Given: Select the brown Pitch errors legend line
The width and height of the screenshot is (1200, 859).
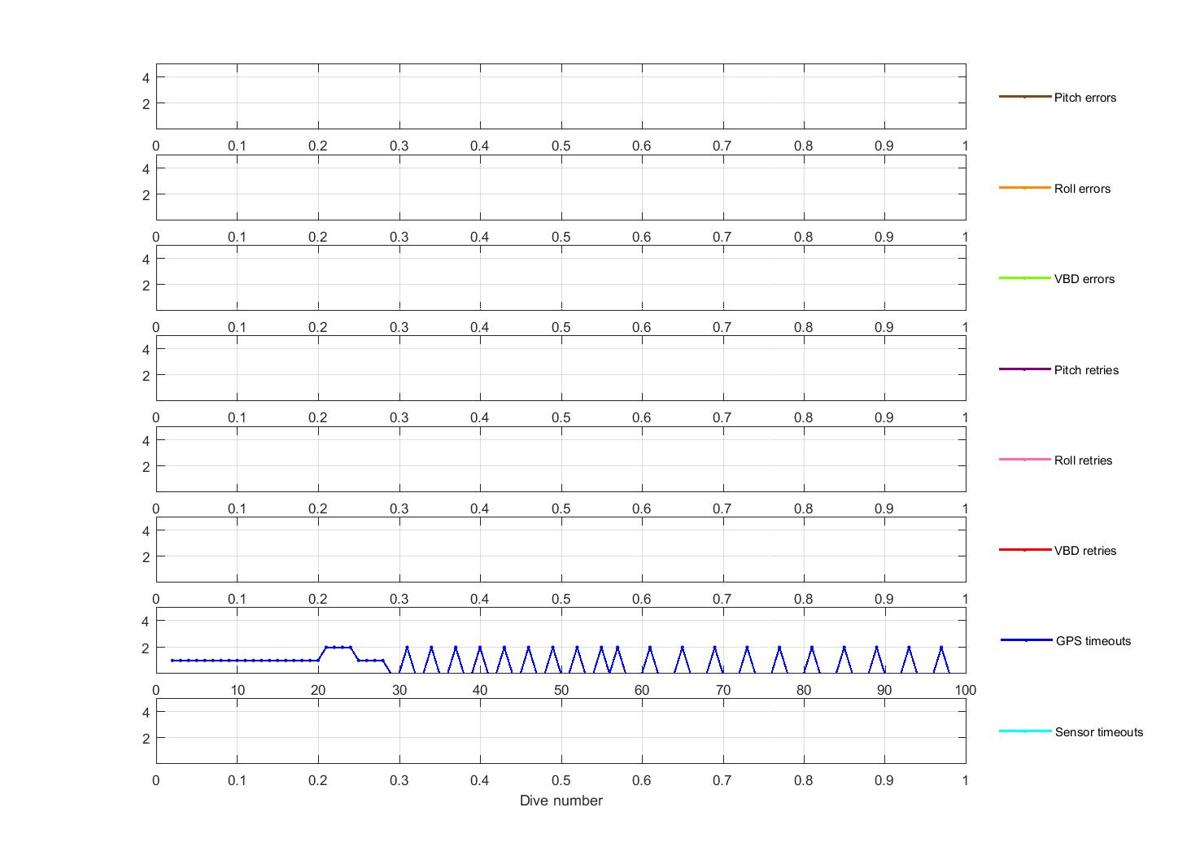Looking at the screenshot, I should point(1025,97).
